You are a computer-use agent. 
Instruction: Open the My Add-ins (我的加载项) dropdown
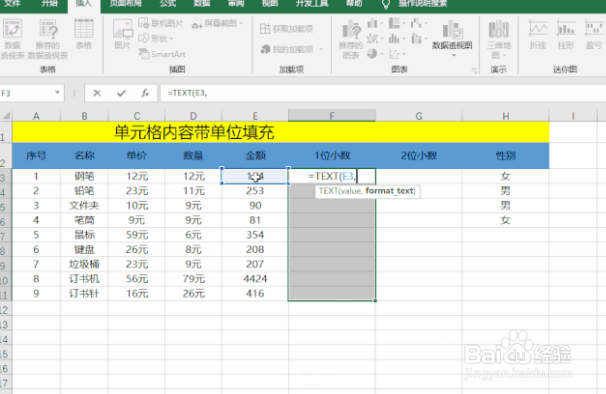(x=292, y=49)
